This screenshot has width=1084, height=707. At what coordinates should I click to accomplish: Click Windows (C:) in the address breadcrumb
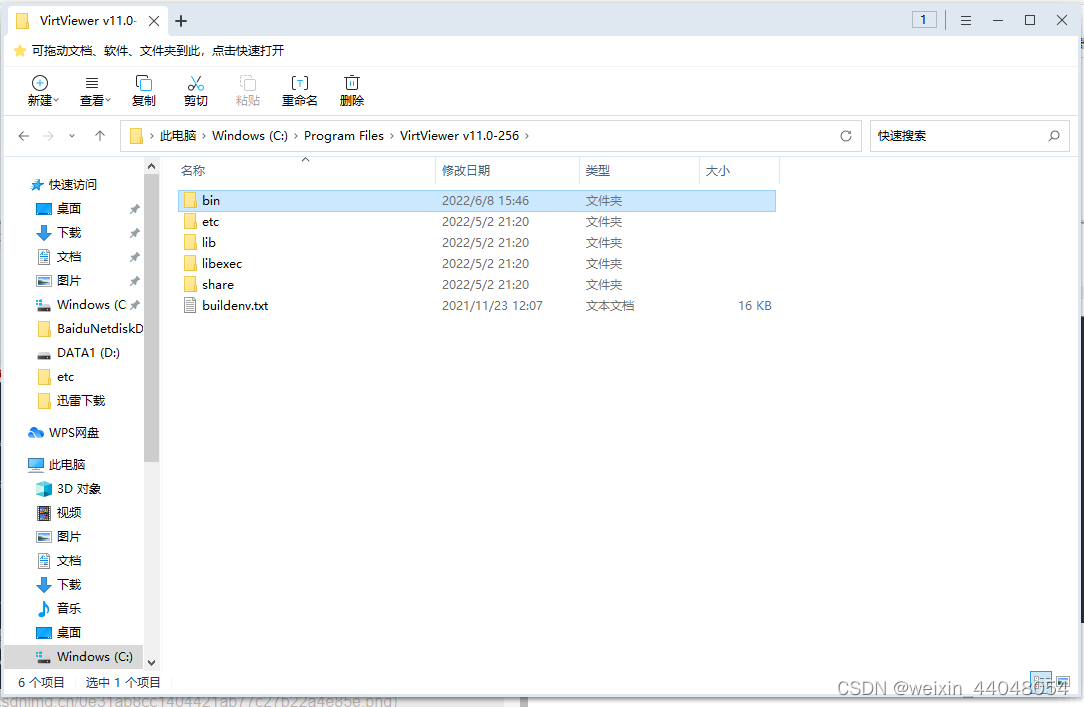250,135
